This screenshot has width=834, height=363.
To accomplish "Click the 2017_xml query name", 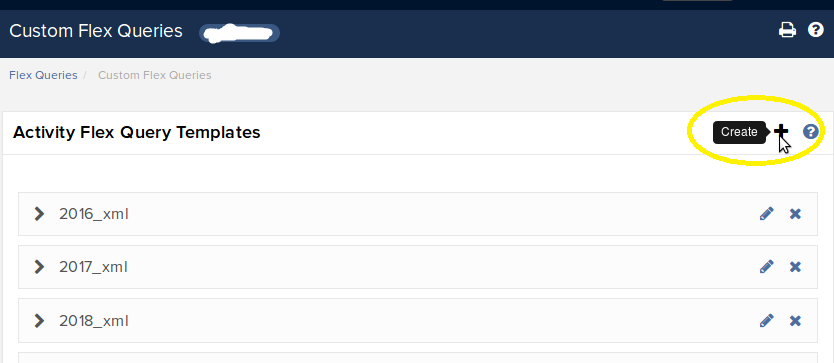I will point(94,267).
